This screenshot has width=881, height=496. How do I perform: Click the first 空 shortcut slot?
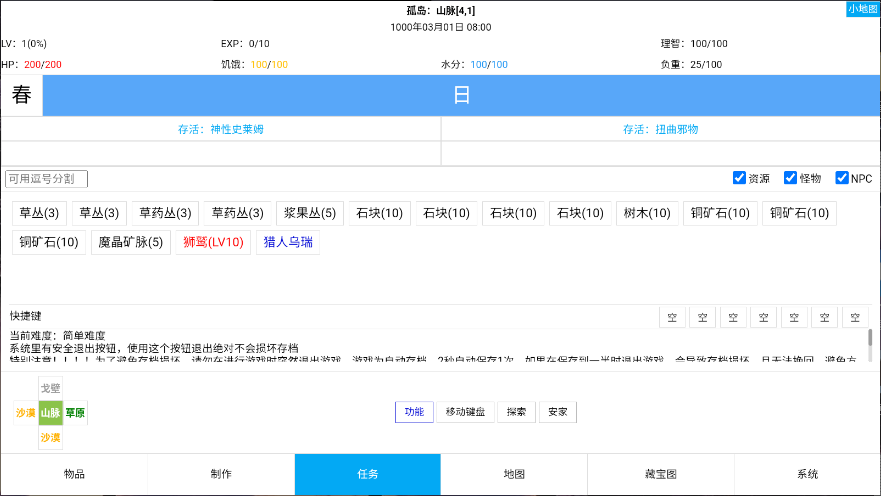(x=673, y=317)
